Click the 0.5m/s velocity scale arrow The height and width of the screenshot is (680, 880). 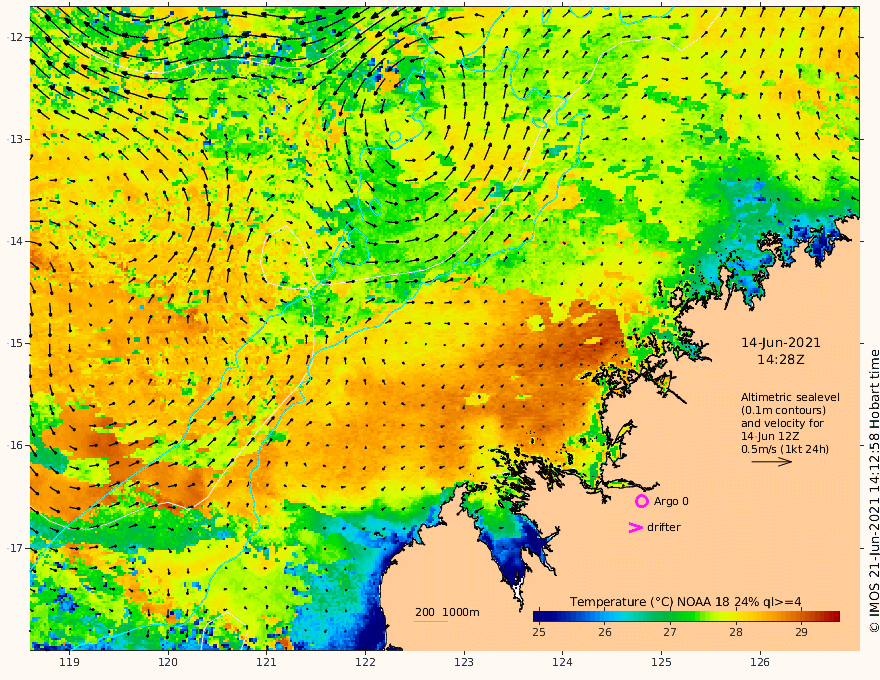point(772,462)
